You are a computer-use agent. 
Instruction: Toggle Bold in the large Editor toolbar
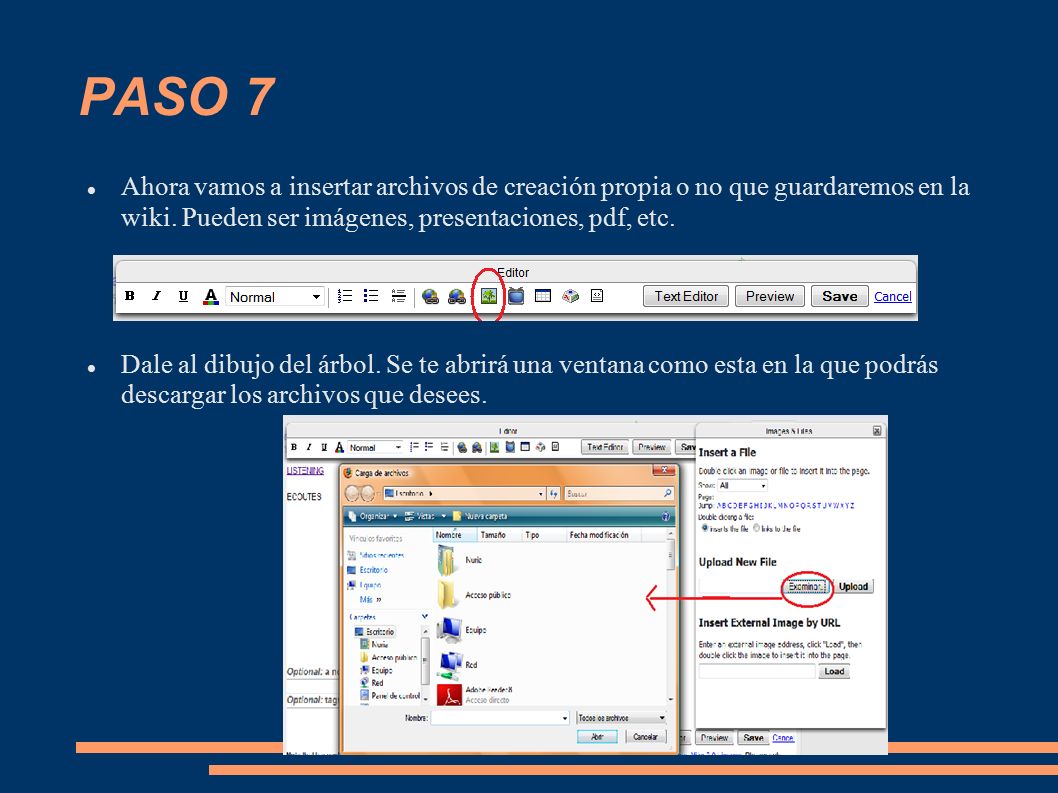pos(130,296)
